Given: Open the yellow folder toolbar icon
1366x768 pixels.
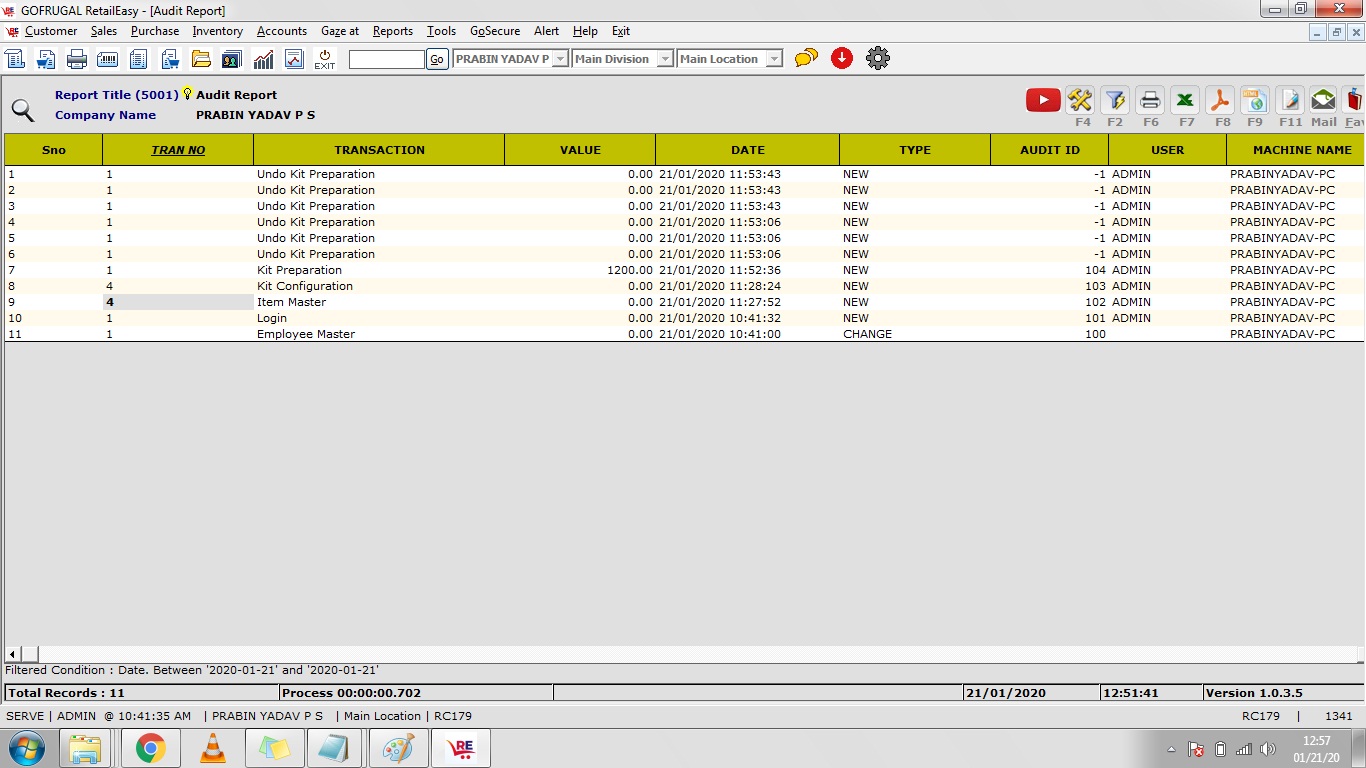Looking at the screenshot, I should pos(201,59).
